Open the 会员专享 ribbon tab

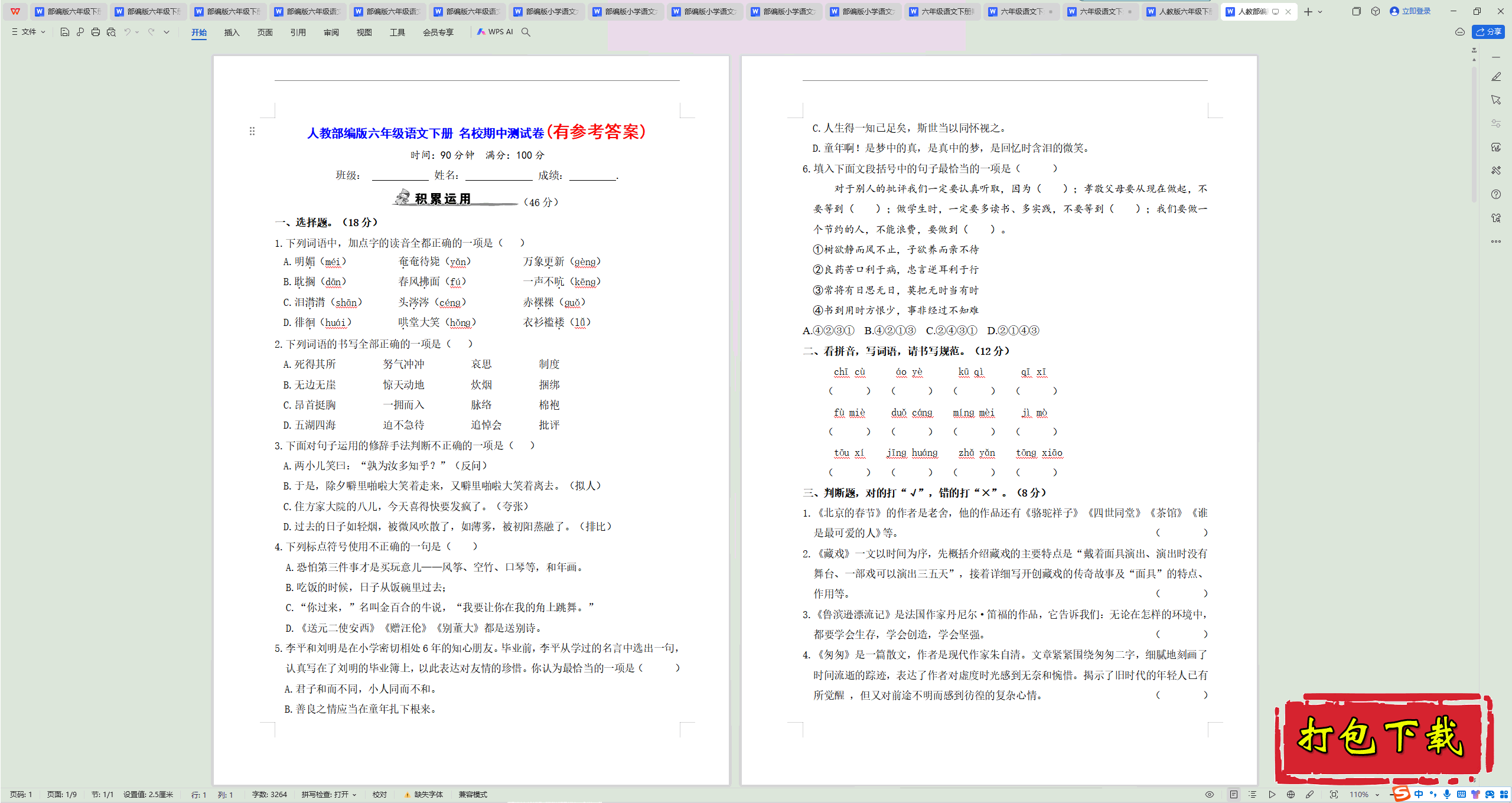tap(438, 32)
